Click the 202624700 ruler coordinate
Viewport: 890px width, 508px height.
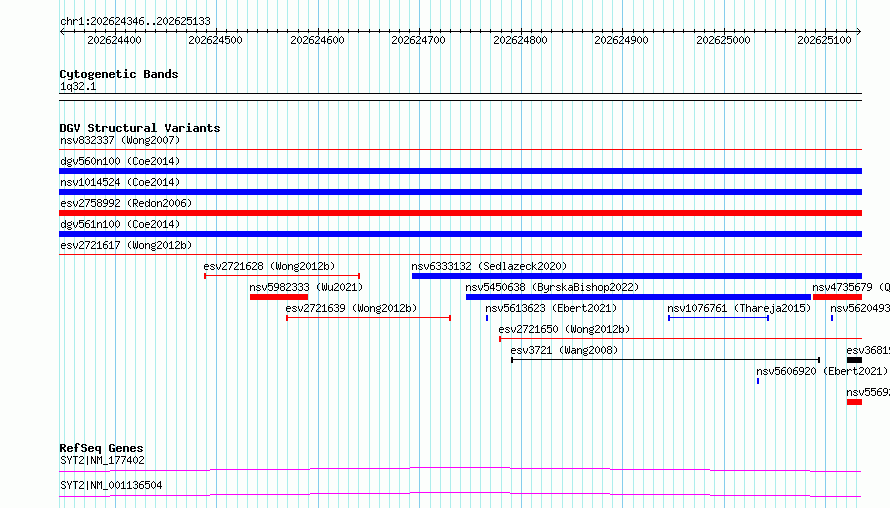tap(418, 40)
